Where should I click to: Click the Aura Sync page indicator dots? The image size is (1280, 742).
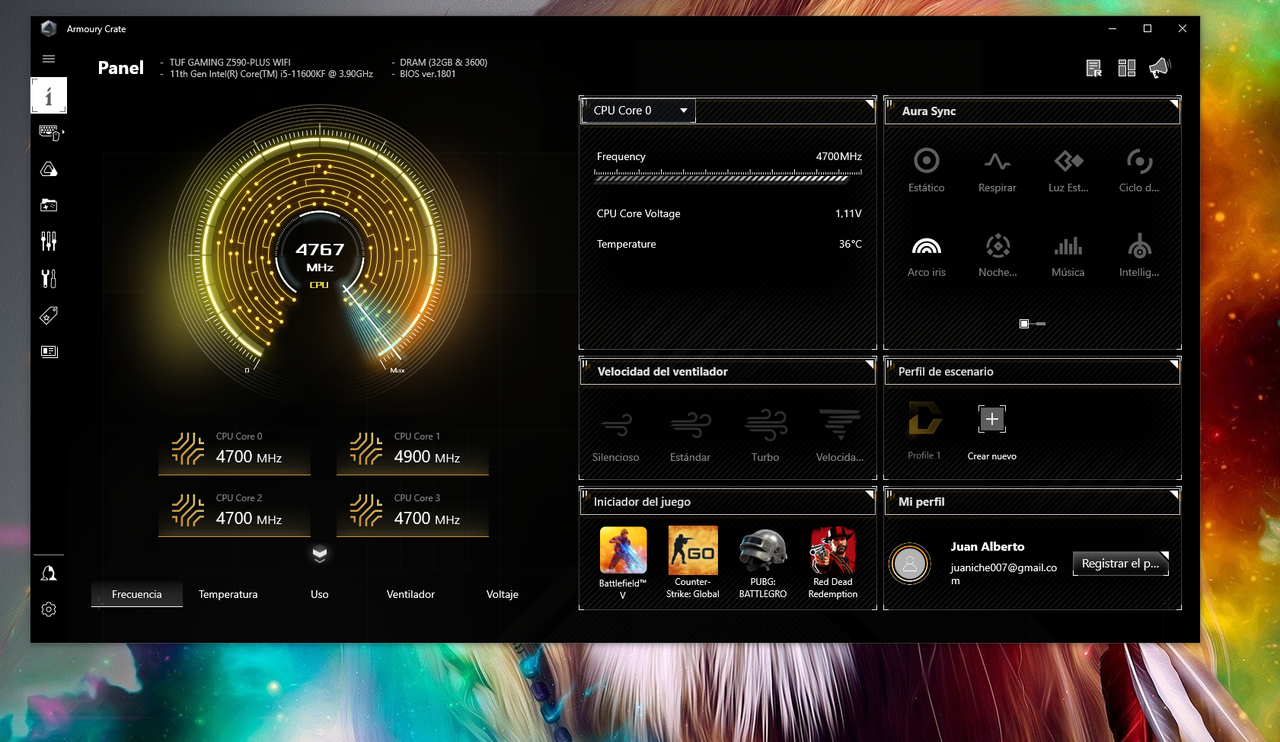click(1032, 324)
